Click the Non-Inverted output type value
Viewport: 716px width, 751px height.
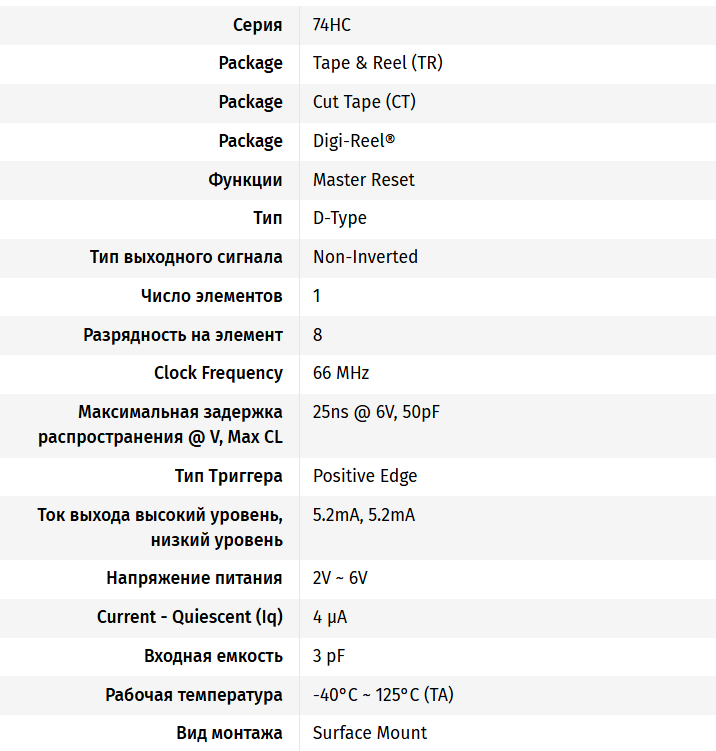365,257
